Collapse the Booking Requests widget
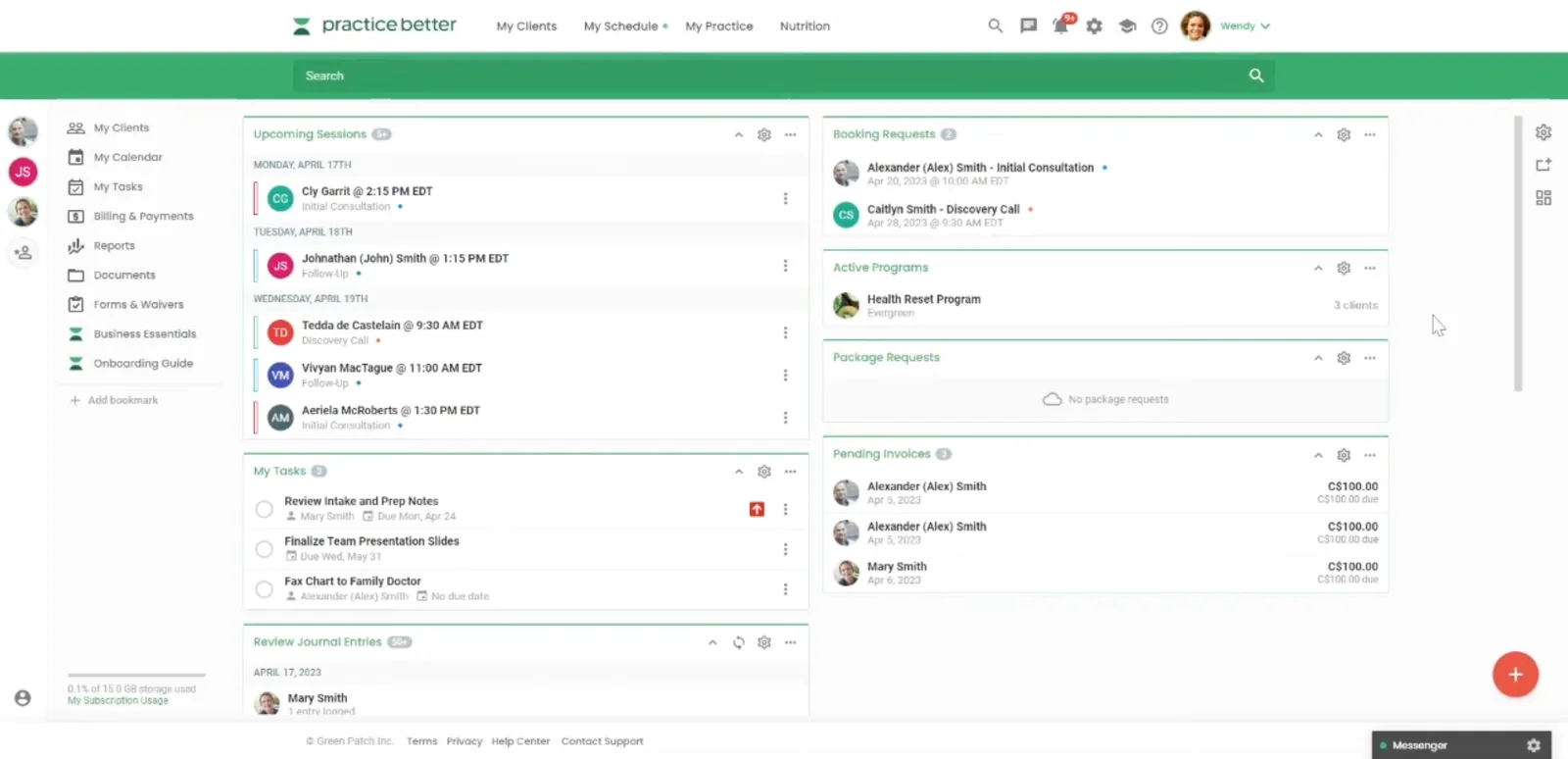 [x=1318, y=134]
